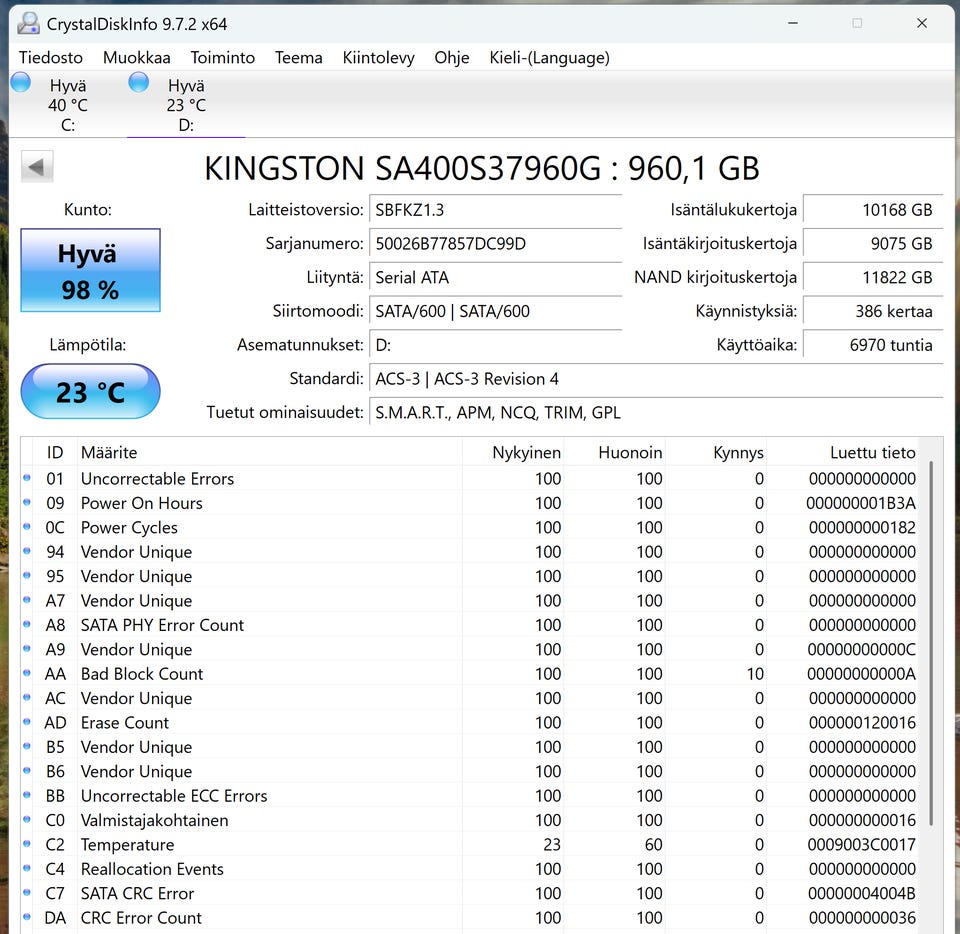960x934 pixels.
Task: Click status dot beside Uncorrectable Errors row
Action: (27, 479)
